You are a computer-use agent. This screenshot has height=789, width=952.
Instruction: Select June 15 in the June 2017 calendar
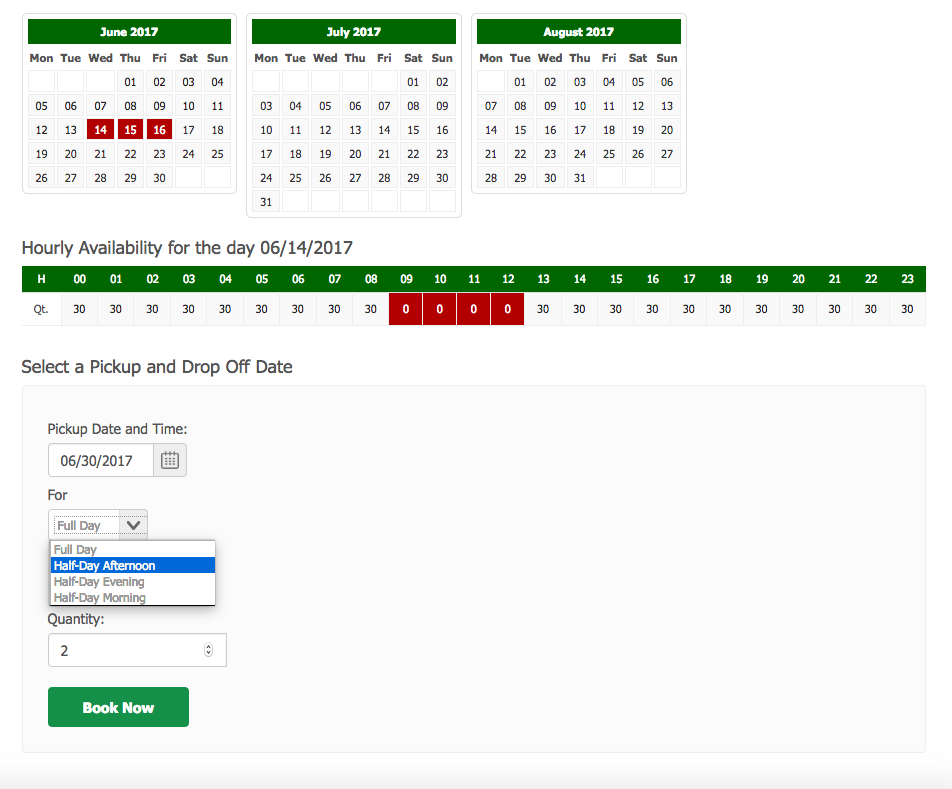tap(130, 130)
